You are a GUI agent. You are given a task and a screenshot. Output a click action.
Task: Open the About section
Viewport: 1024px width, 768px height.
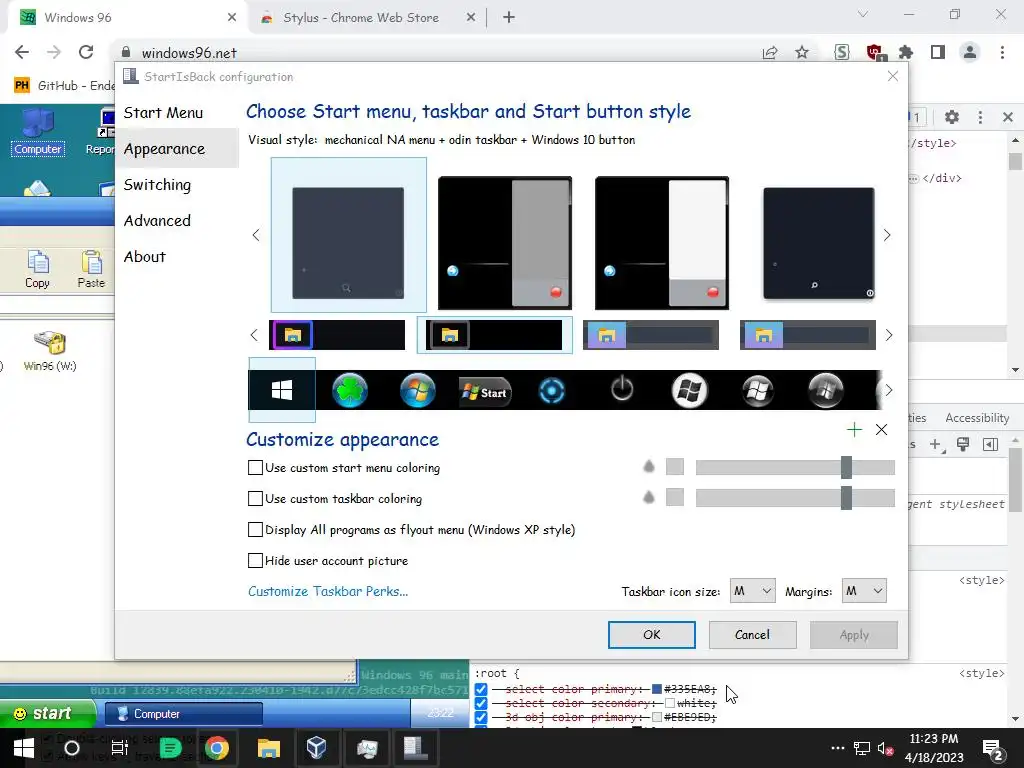click(145, 257)
